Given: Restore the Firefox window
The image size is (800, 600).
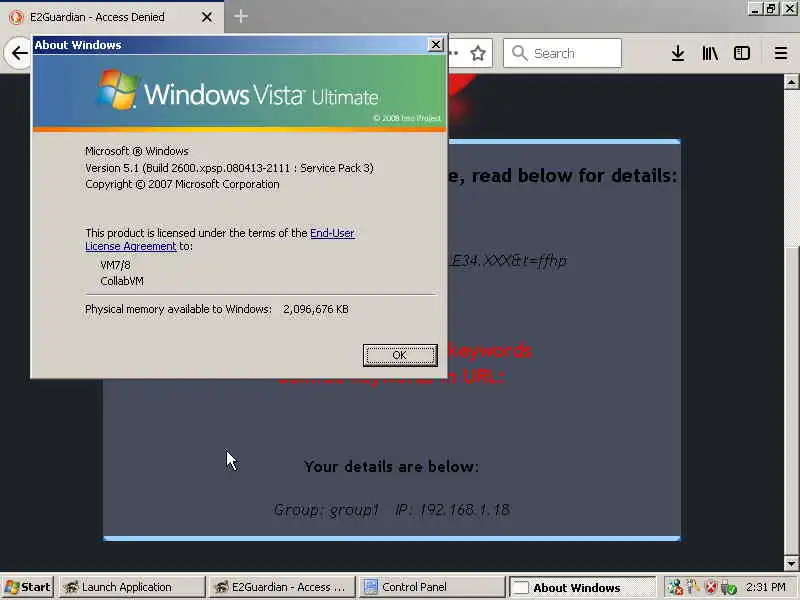Looking at the screenshot, I should [770, 9].
